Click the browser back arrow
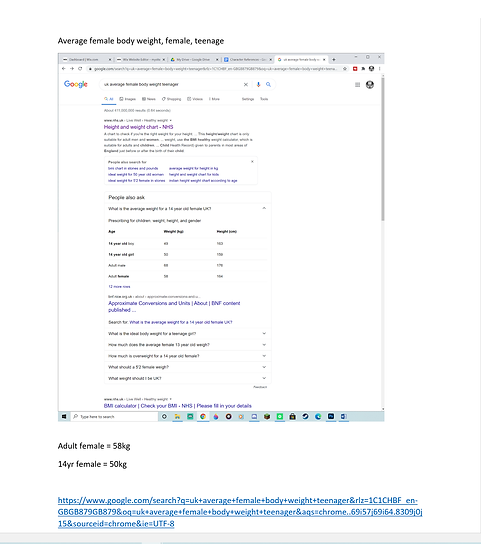 [x=64, y=69]
